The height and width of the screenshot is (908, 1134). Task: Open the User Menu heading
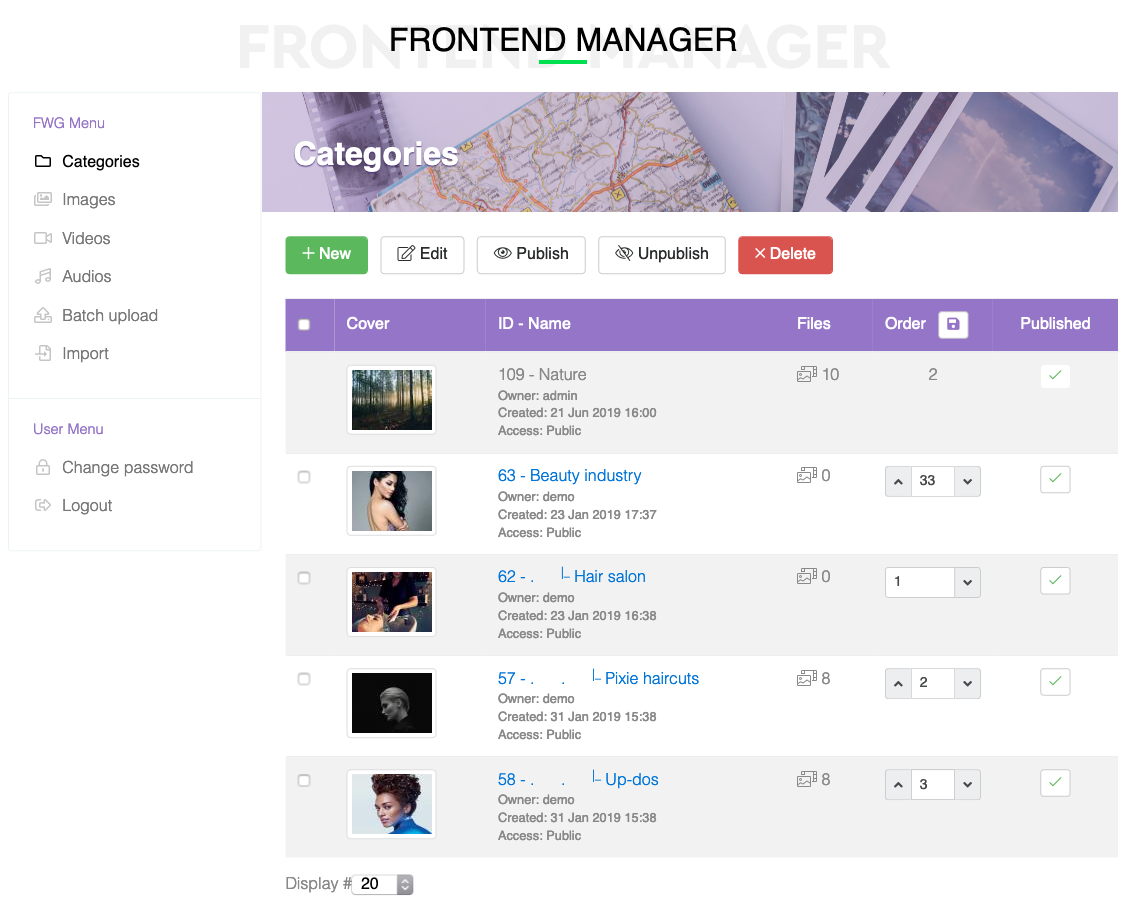(67, 428)
